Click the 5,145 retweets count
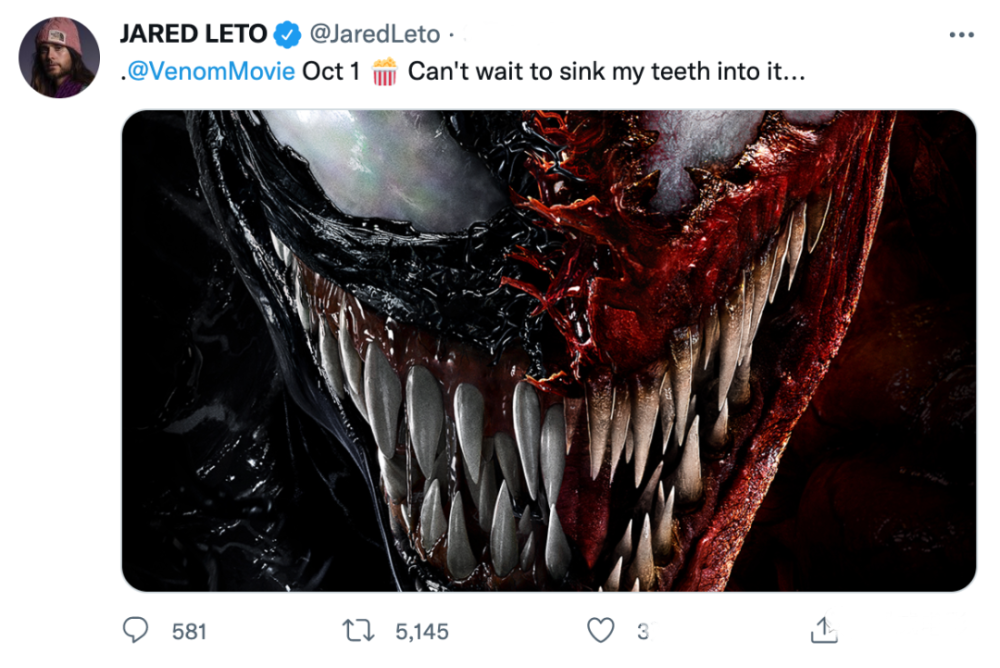 [x=421, y=632]
